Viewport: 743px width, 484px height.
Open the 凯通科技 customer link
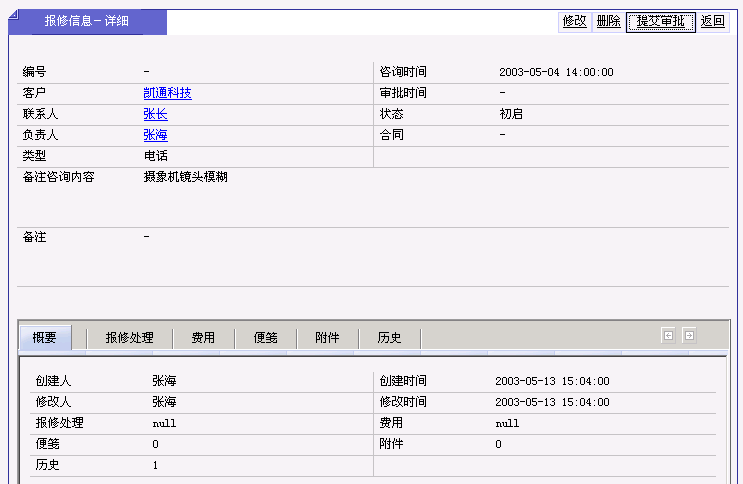pos(167,93)
